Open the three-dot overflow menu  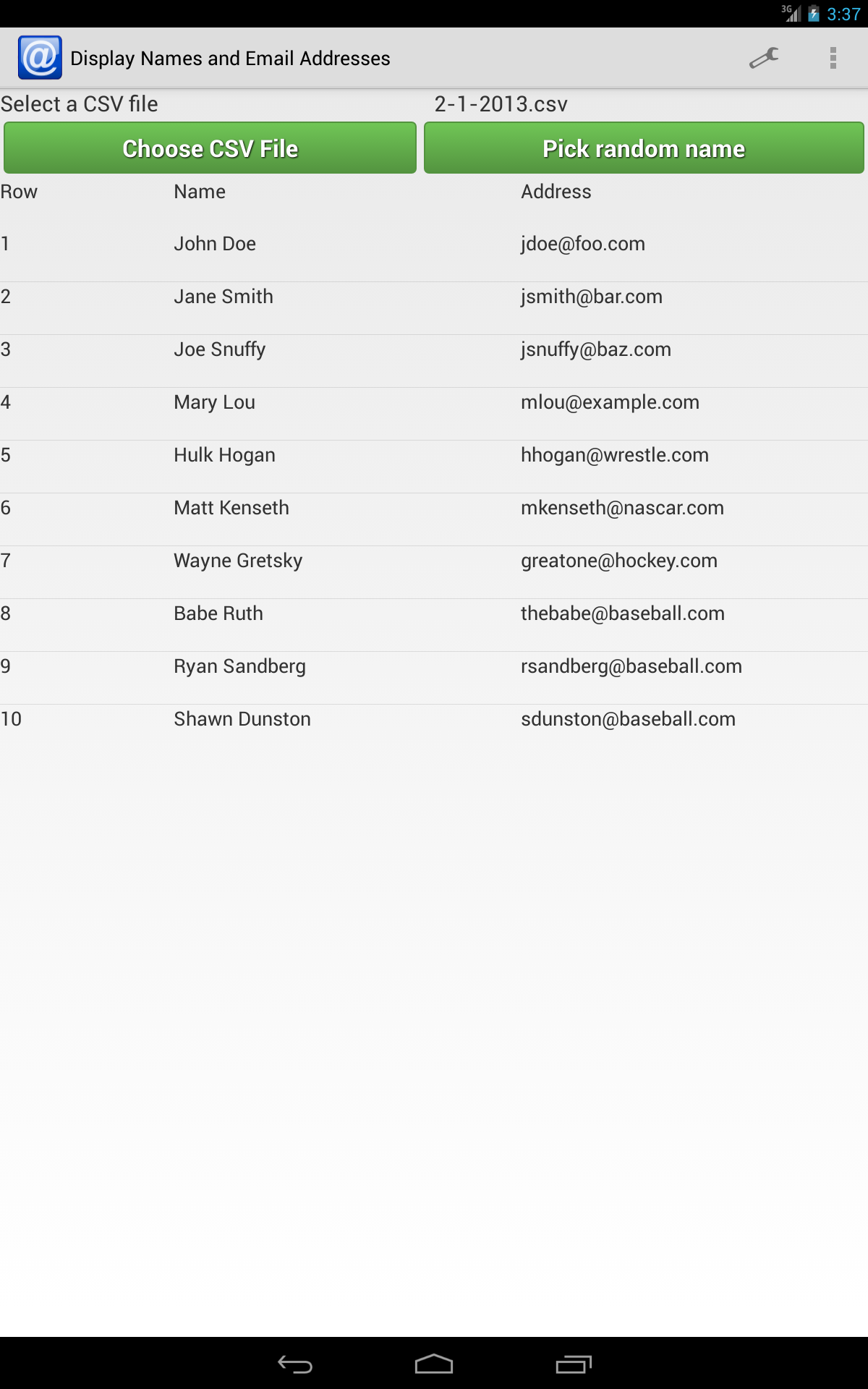(x=833, y=58)
